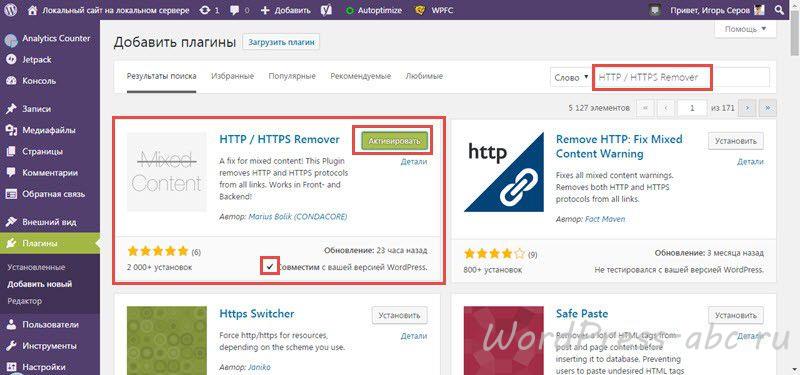Go to Установленные plugins submenu
The height and width of the screenshot is (375, 800).
(36, 267)
